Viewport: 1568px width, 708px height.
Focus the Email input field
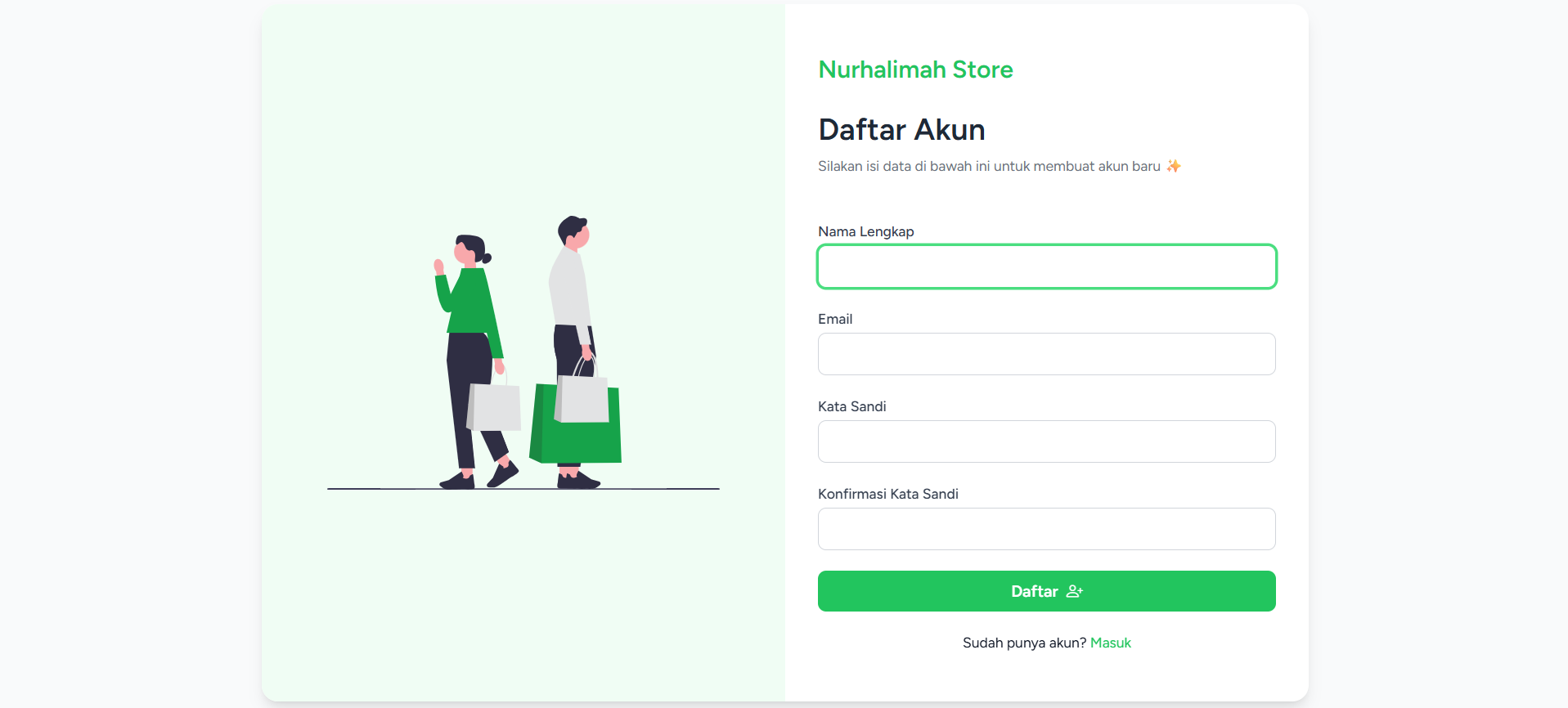[1047, 354]
